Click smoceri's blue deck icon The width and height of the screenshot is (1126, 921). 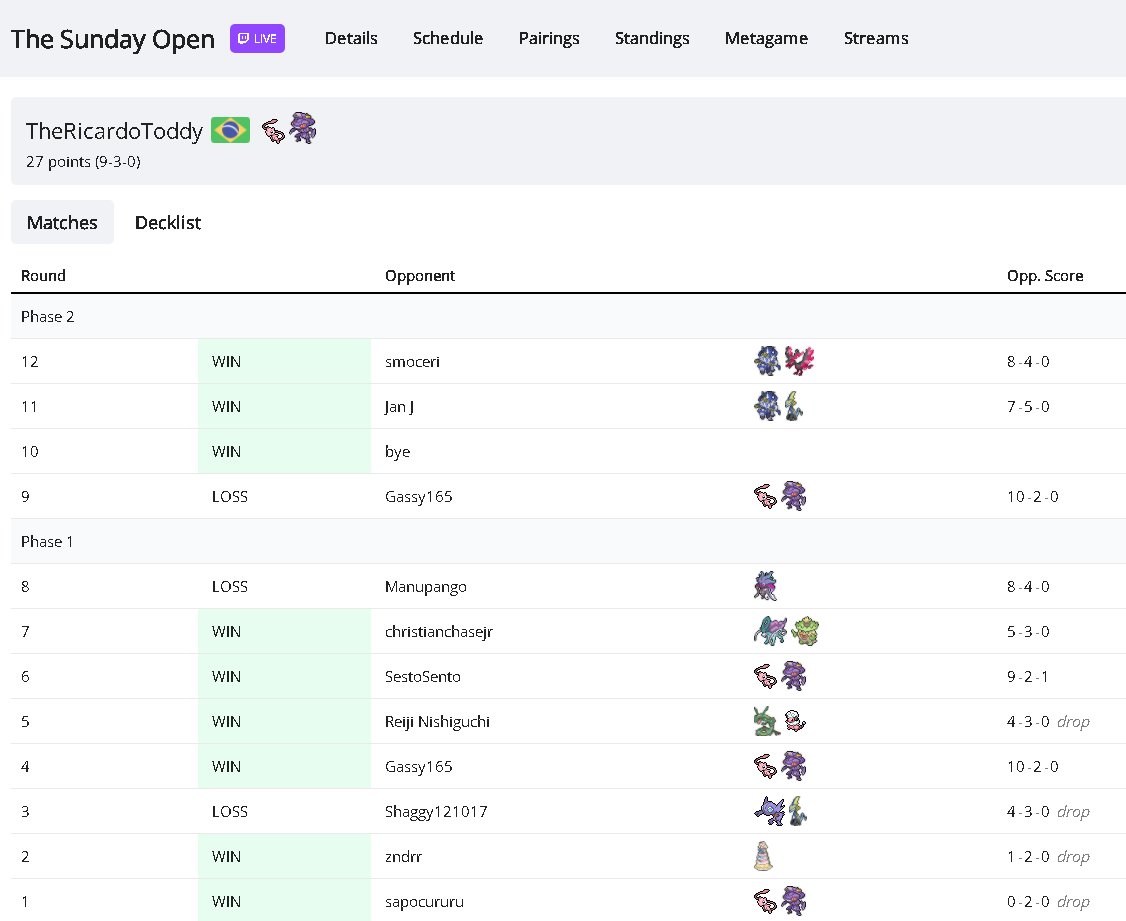coord(767,361)
